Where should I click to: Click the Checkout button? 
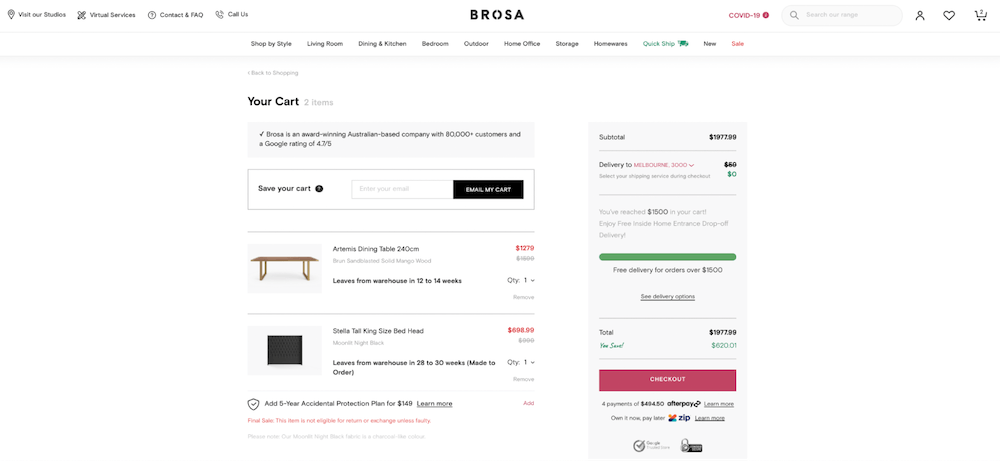click(667, 379)
